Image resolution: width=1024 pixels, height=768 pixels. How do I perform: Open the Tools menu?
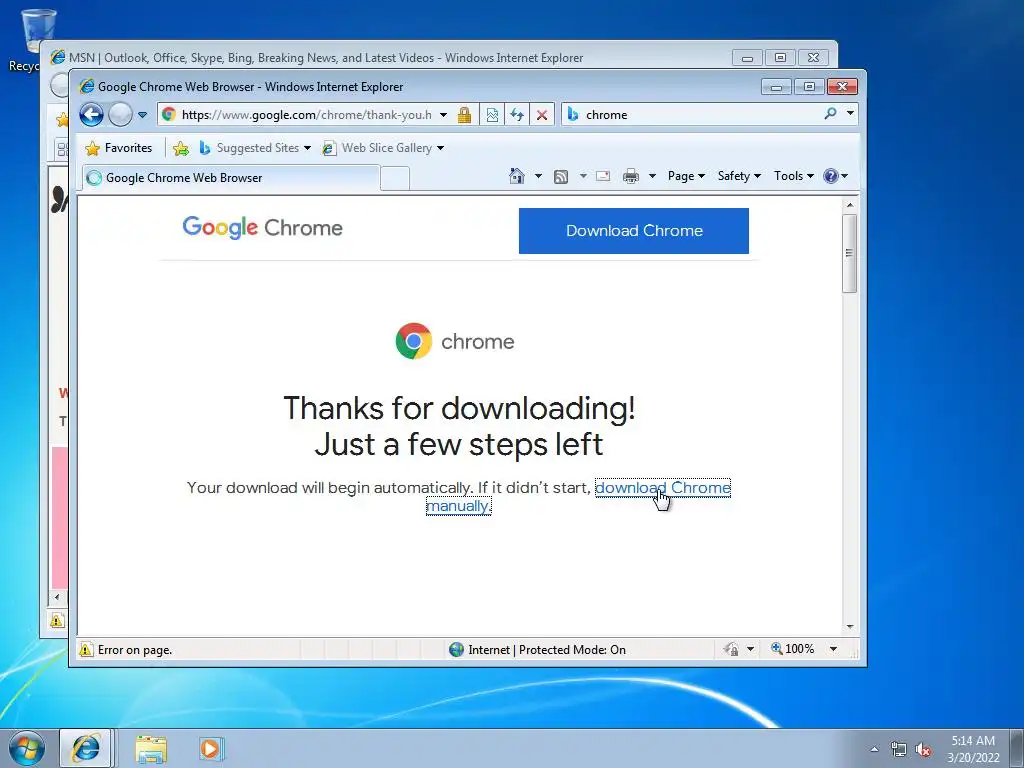click(793, 176)
